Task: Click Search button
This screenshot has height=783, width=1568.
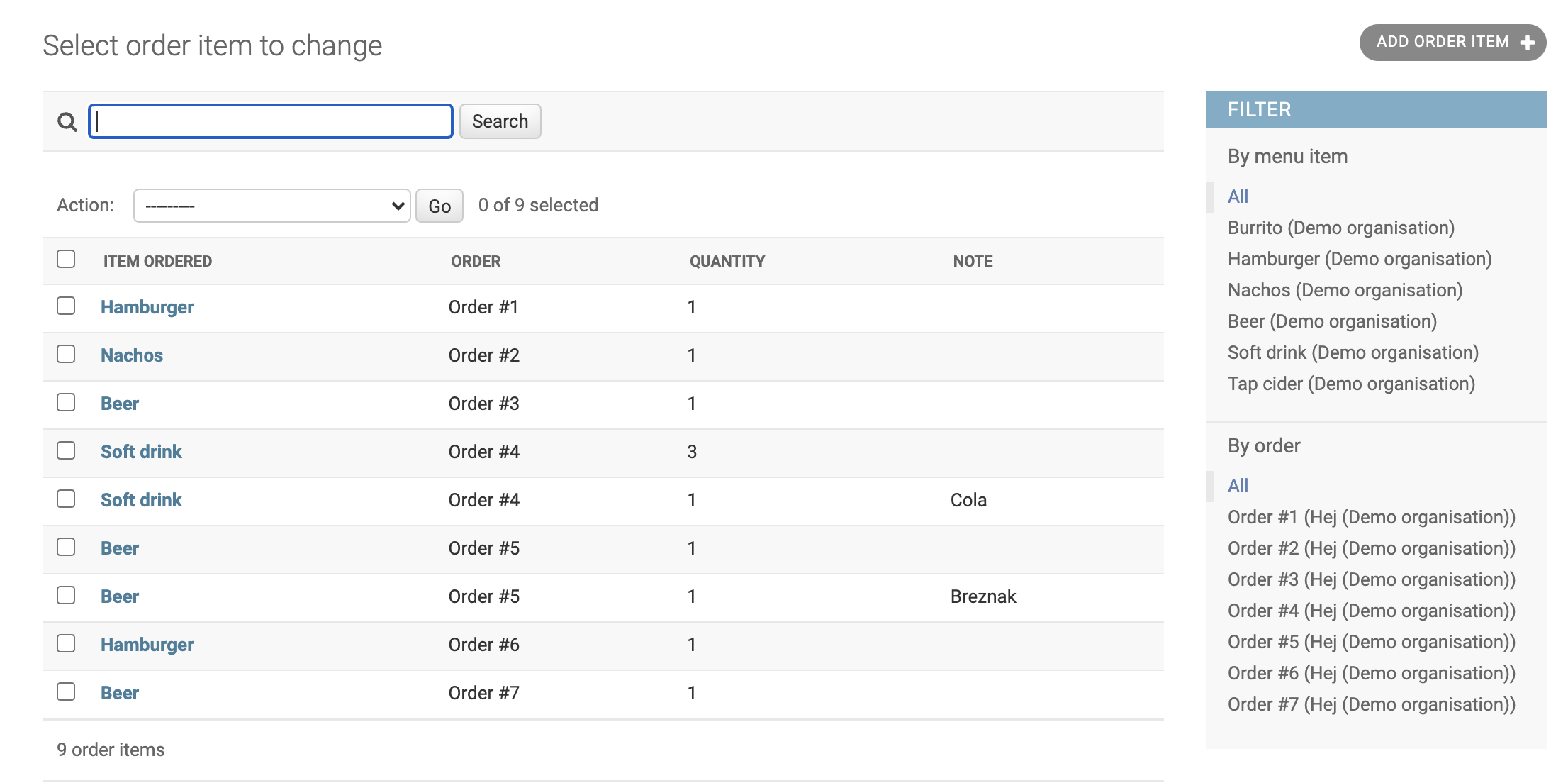Action: coord(501,121)
